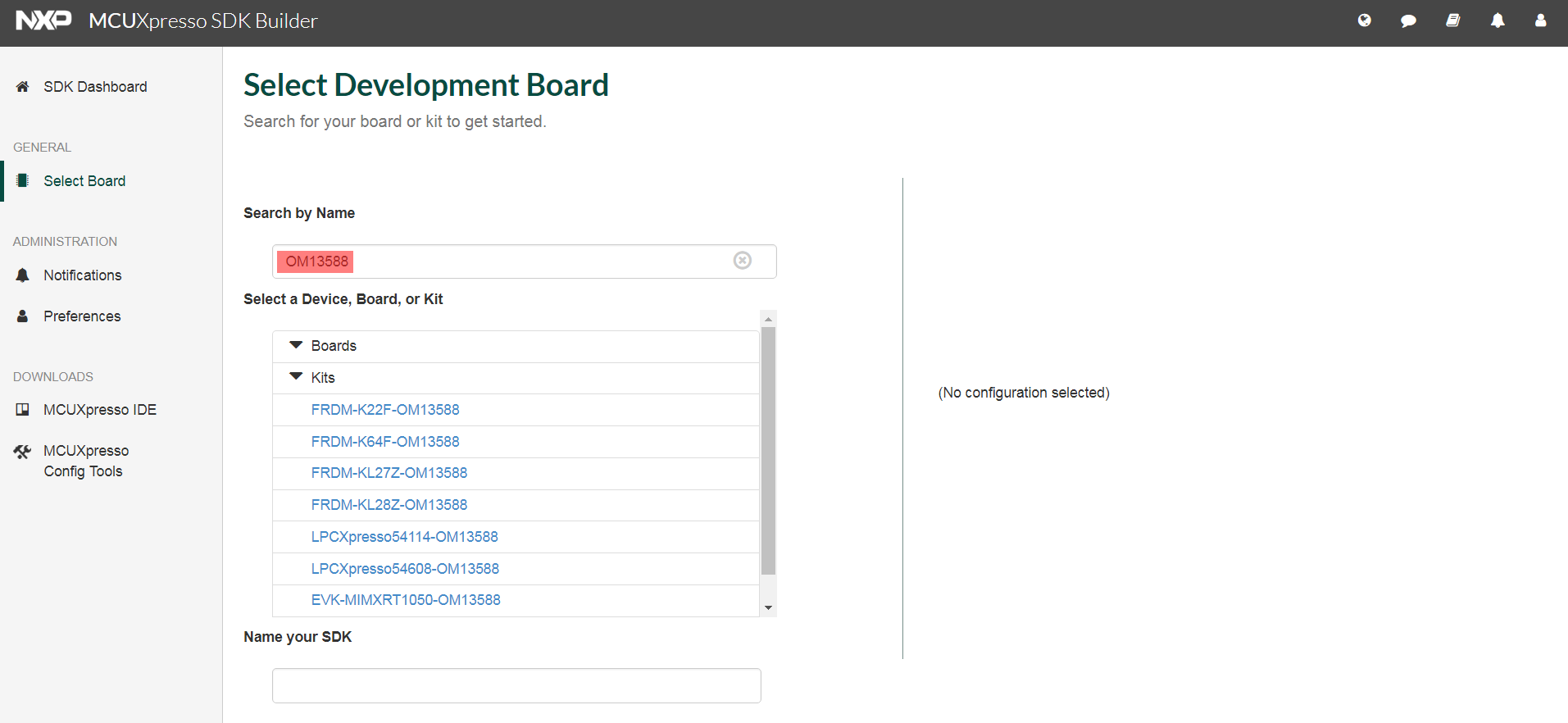The height and width of the screenshot is (723, 1568).
Task: Click the Name your SDK input field
Action: [516, 685]
